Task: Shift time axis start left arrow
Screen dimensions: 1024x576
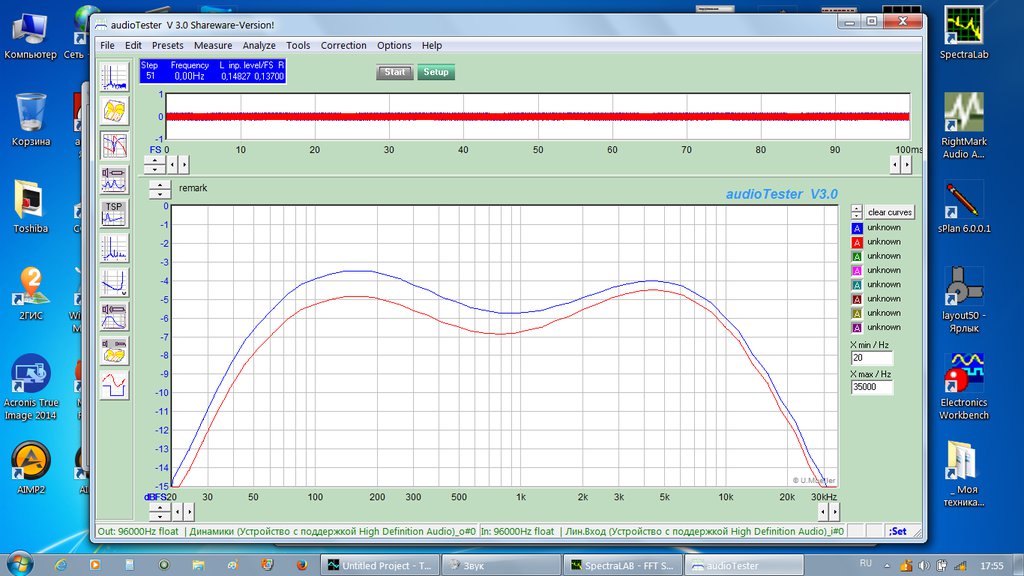Action: [x=172, y=165]
